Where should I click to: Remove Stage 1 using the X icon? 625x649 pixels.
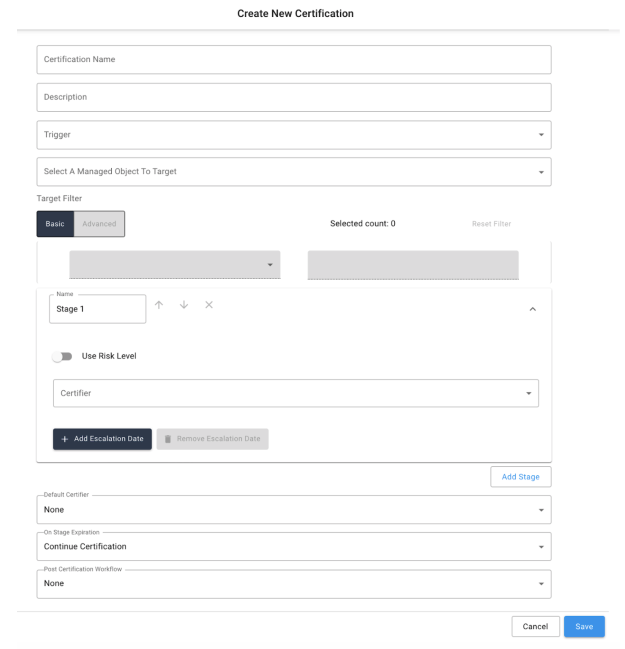click(x=208, y=305)
